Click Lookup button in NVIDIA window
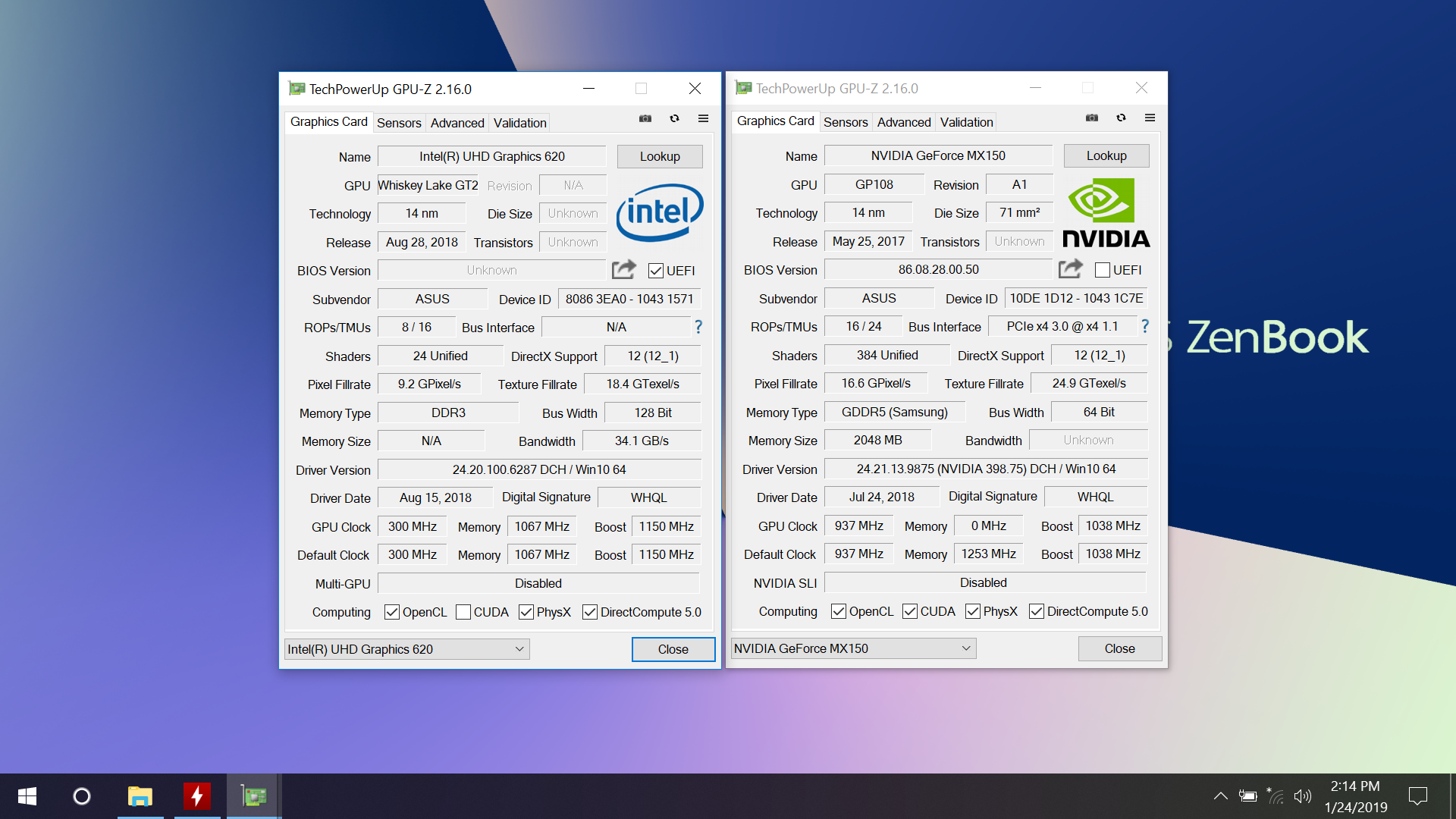 (1106, 155)
